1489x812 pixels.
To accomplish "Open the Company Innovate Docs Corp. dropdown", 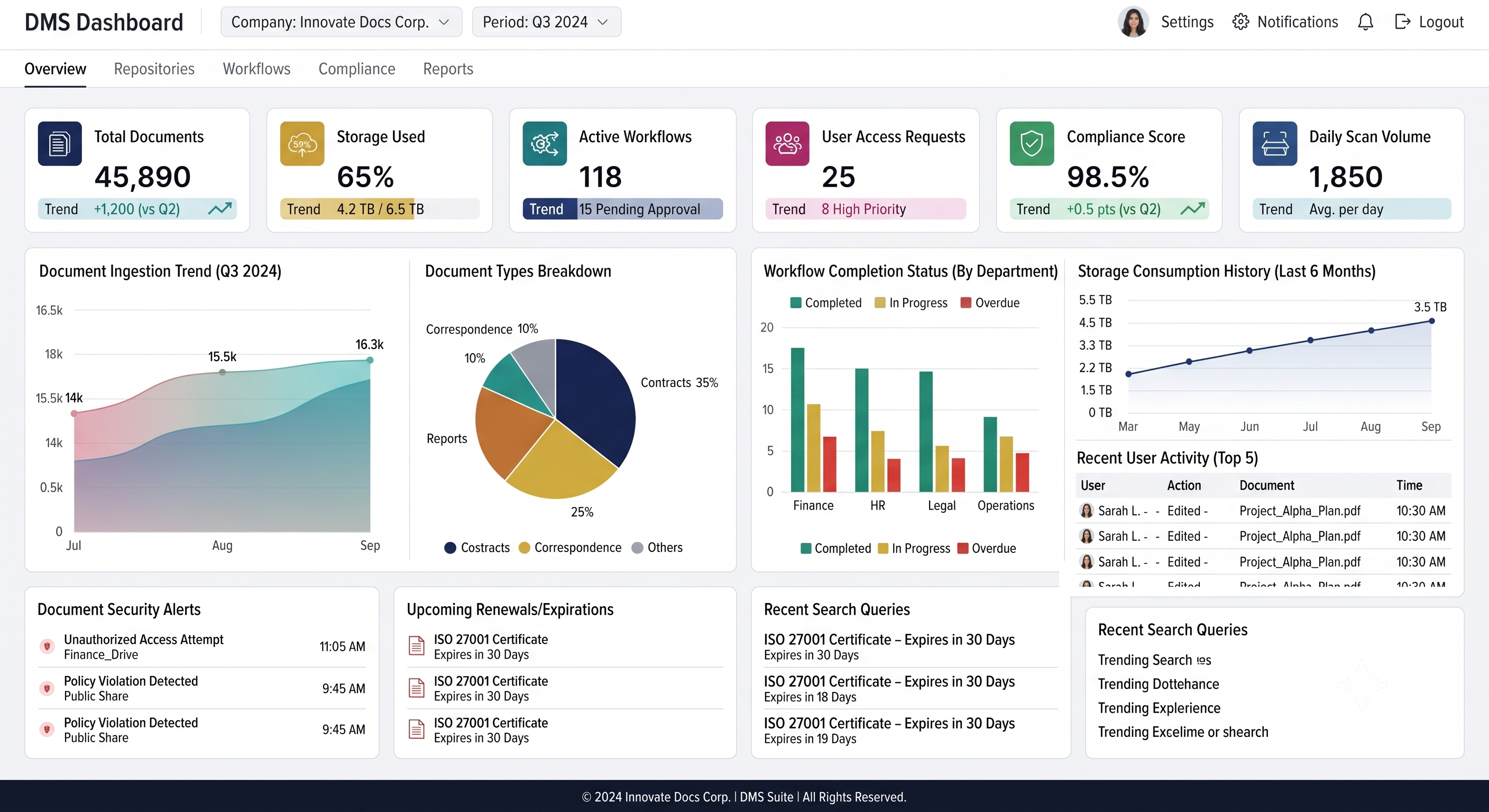I will 341,22.
